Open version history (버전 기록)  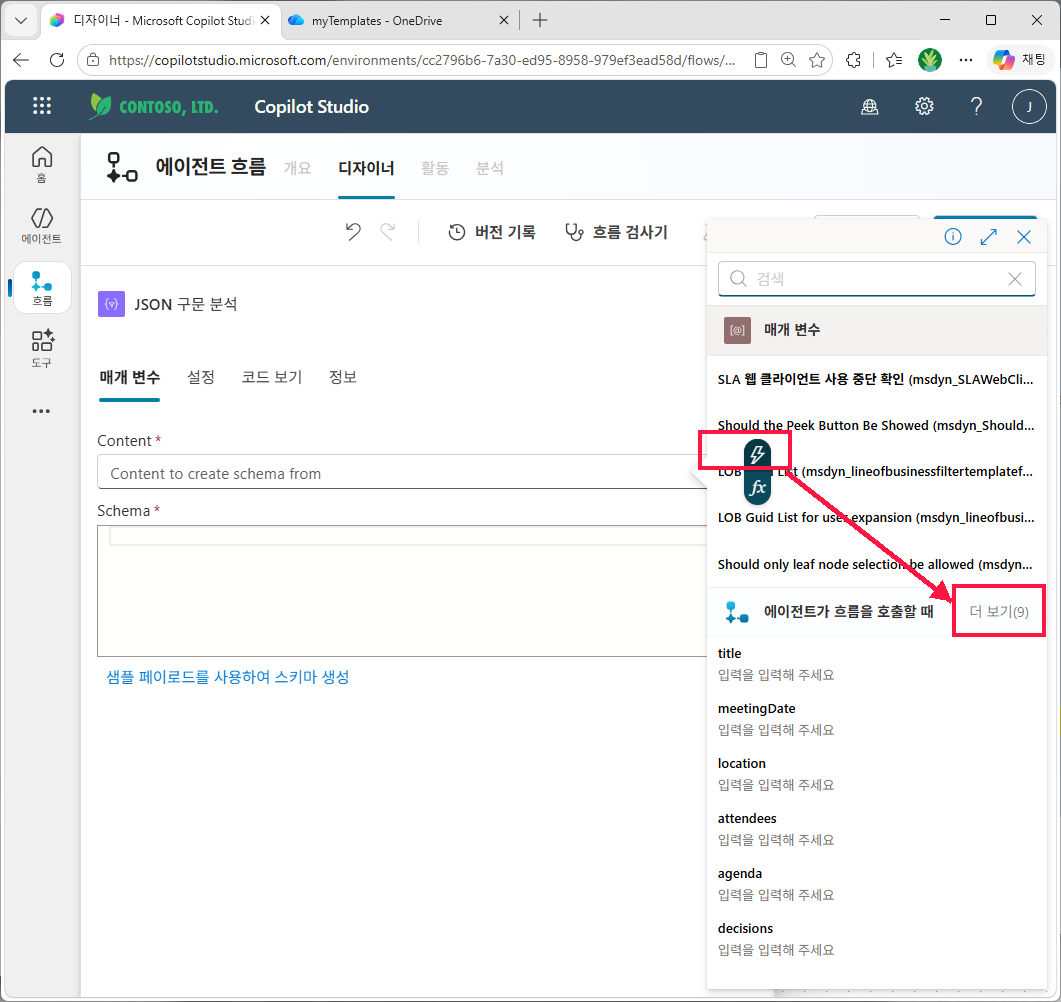point(492,232)
